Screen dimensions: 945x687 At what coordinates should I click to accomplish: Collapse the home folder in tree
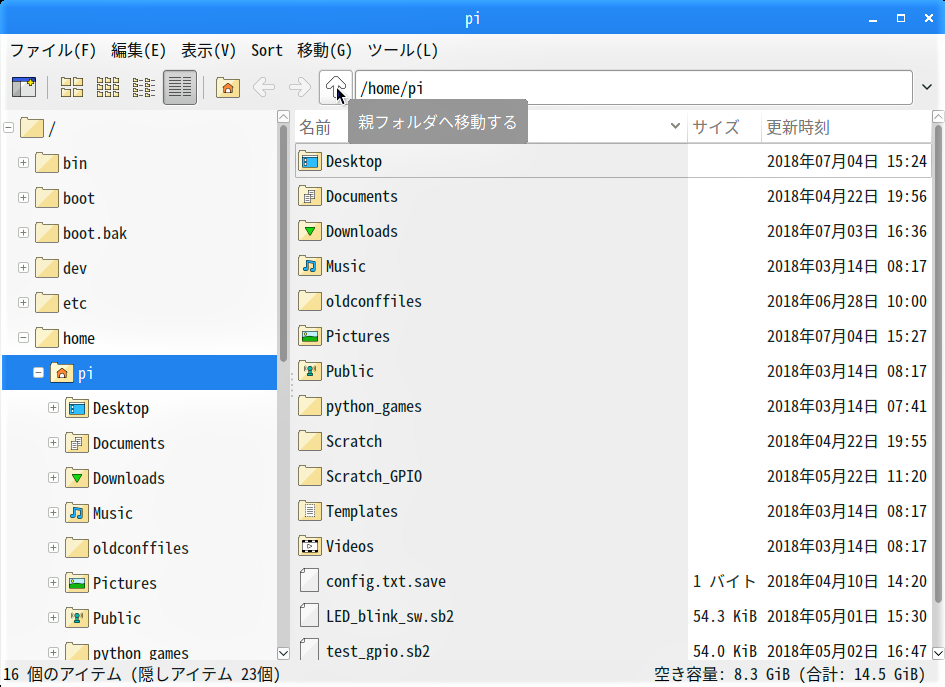click(x=24, y=337)
